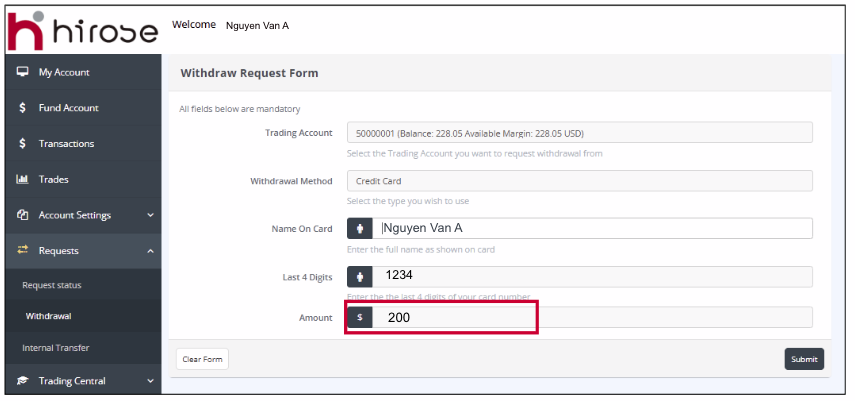This screenshot has height=401, width=855.
Task: Select Internal Transfer in sidebar
Action: pyautogui.click(x=56, y=348)
